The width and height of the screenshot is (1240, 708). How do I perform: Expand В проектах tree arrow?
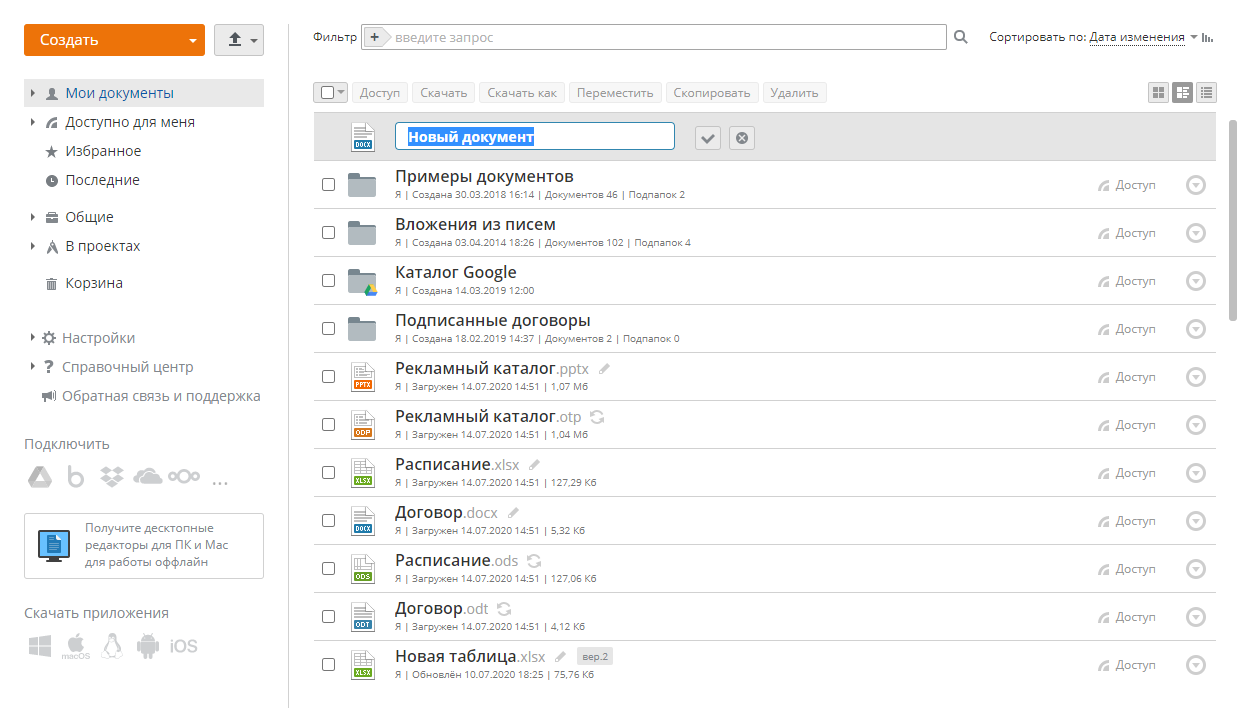click(x=33, y=246)
